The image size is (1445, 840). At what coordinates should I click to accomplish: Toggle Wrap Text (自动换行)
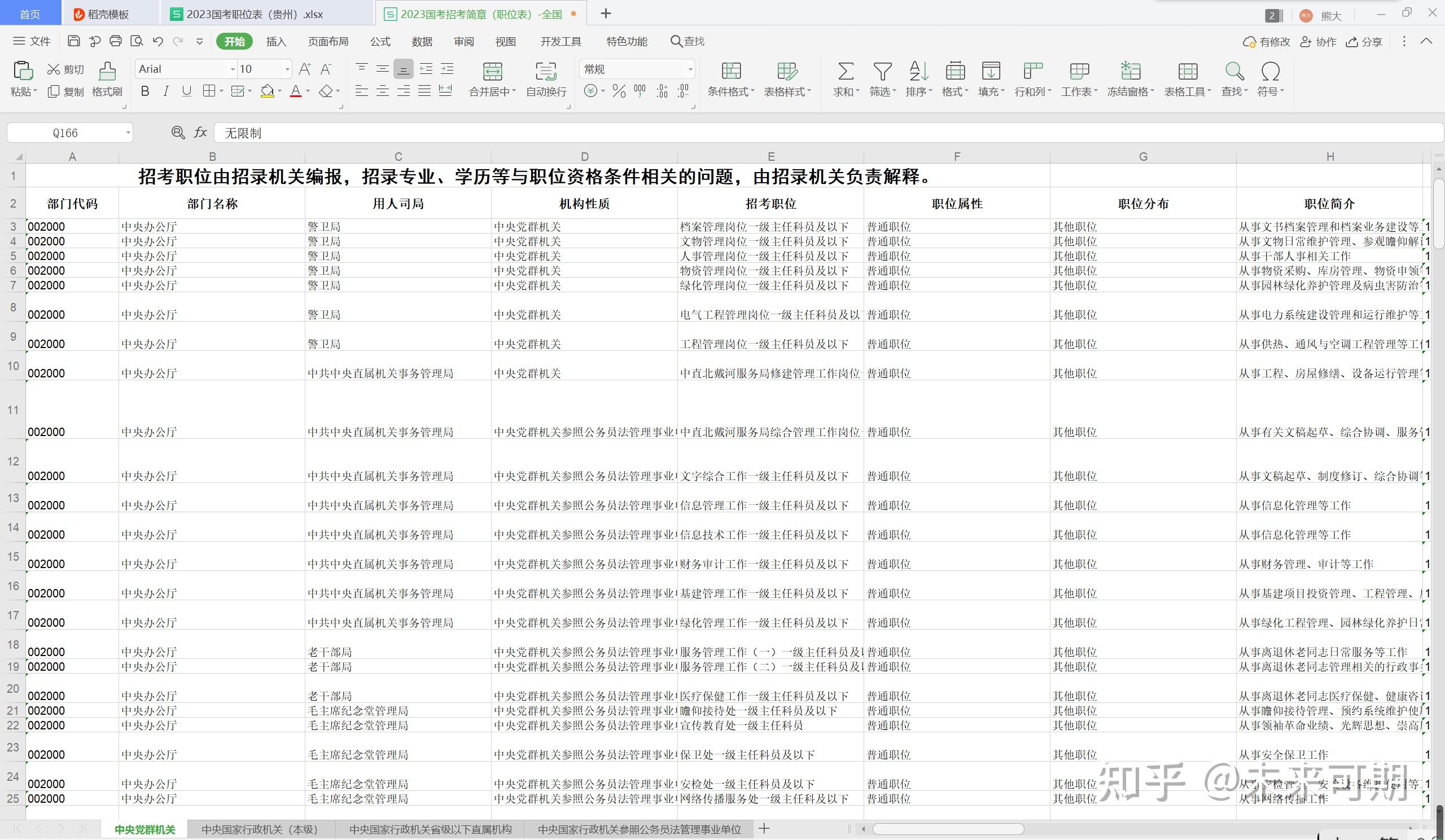coord(546,71)
